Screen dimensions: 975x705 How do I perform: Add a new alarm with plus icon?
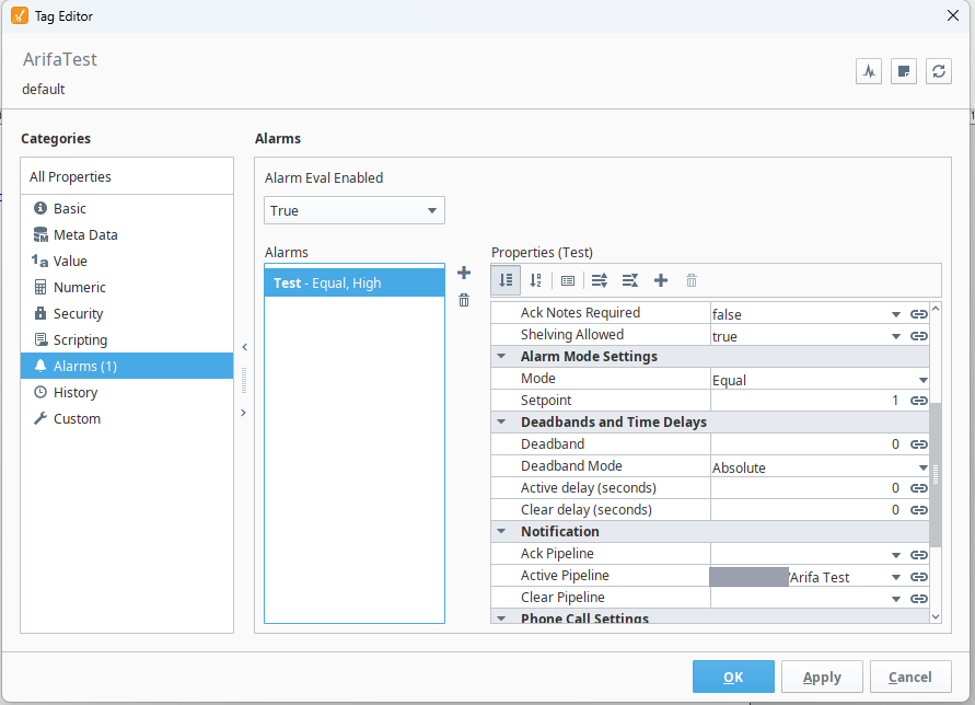[x=464, y=273]
